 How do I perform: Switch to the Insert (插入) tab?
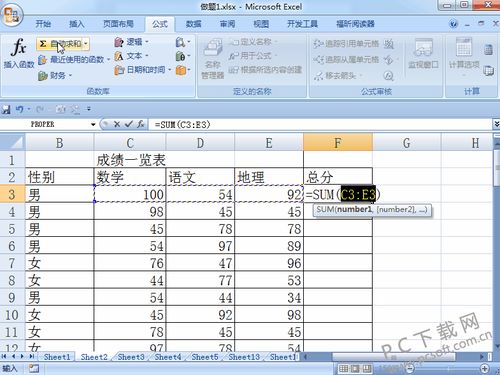coord(76,24)
